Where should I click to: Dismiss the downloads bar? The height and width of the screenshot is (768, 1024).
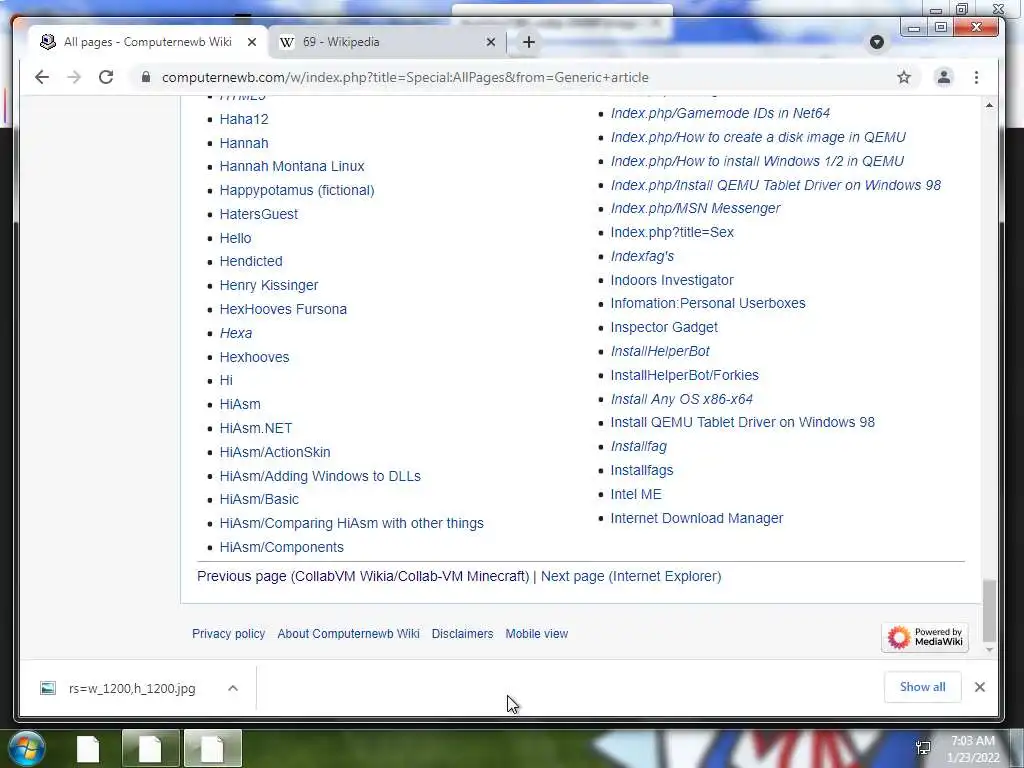[x=980, y=687]
